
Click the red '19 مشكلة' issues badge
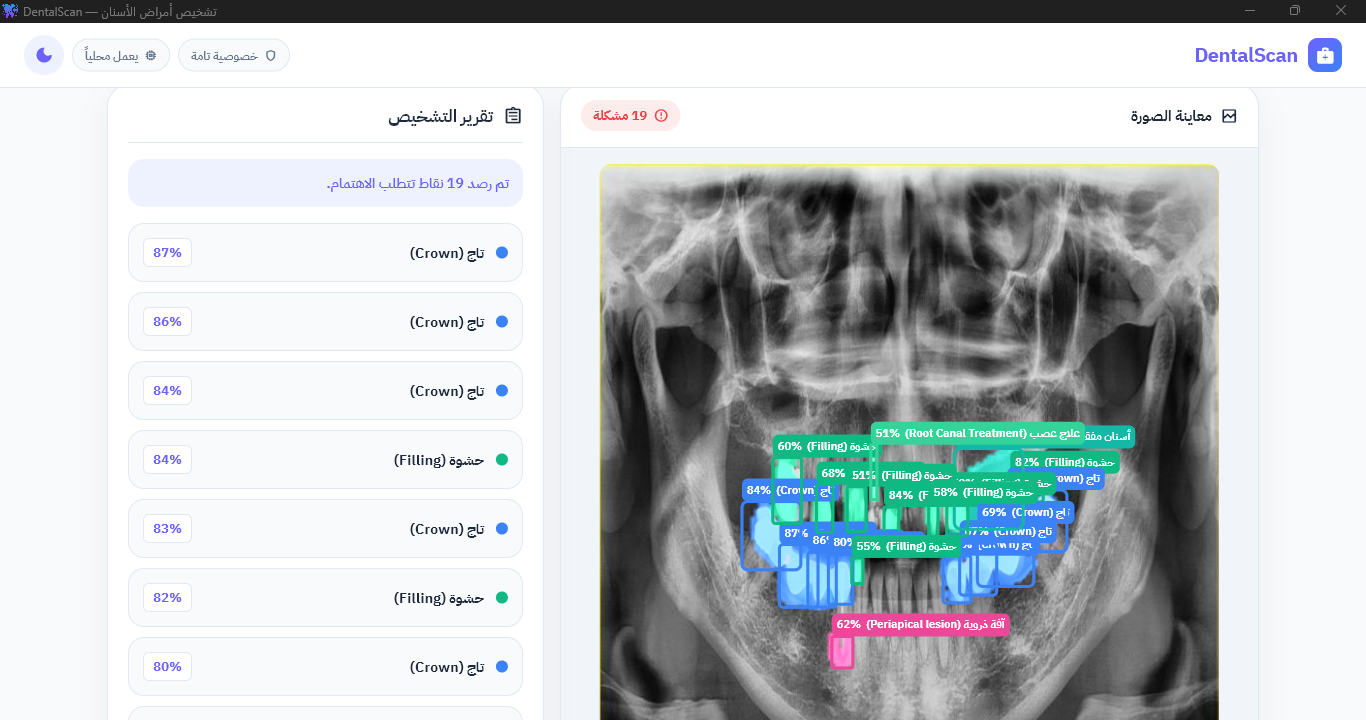631,115
